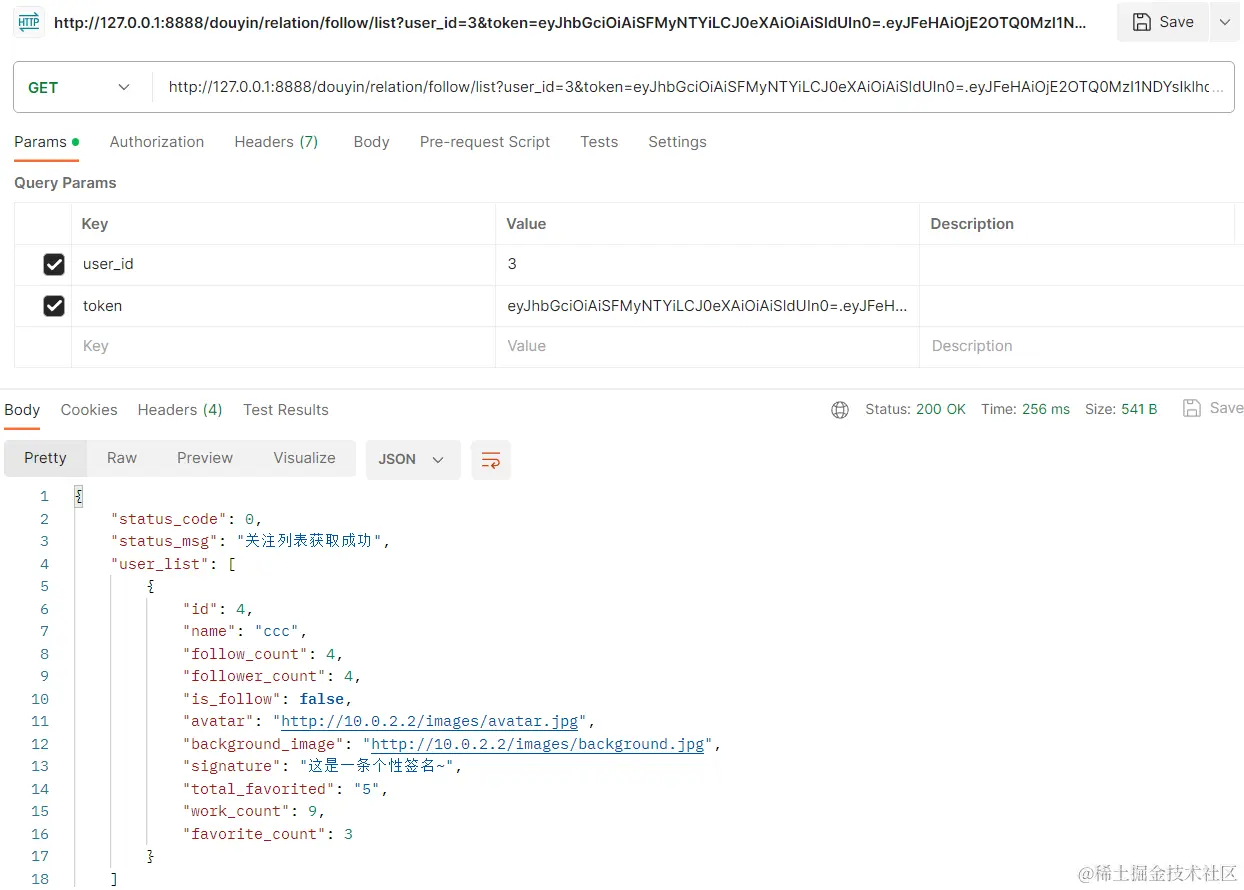Open the background.jpg URL link
The width and height of the screenshot is (1244, 890).
tap(538, 744)
